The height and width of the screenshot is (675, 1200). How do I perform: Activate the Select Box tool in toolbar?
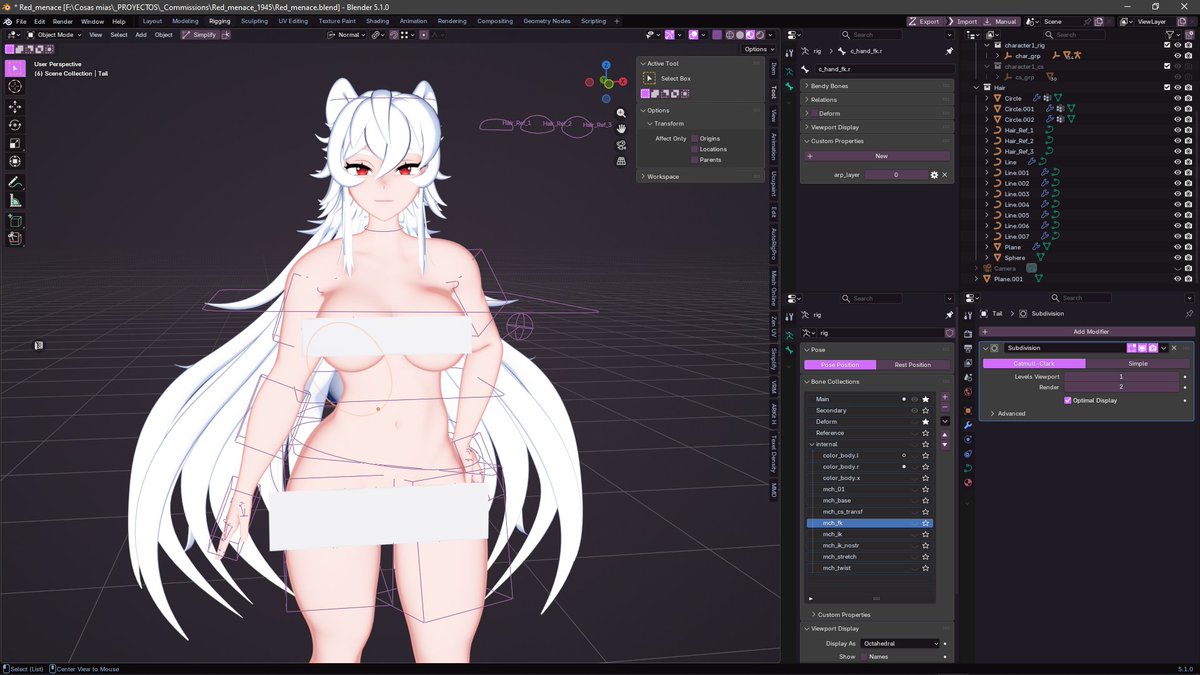pos(15,68)
